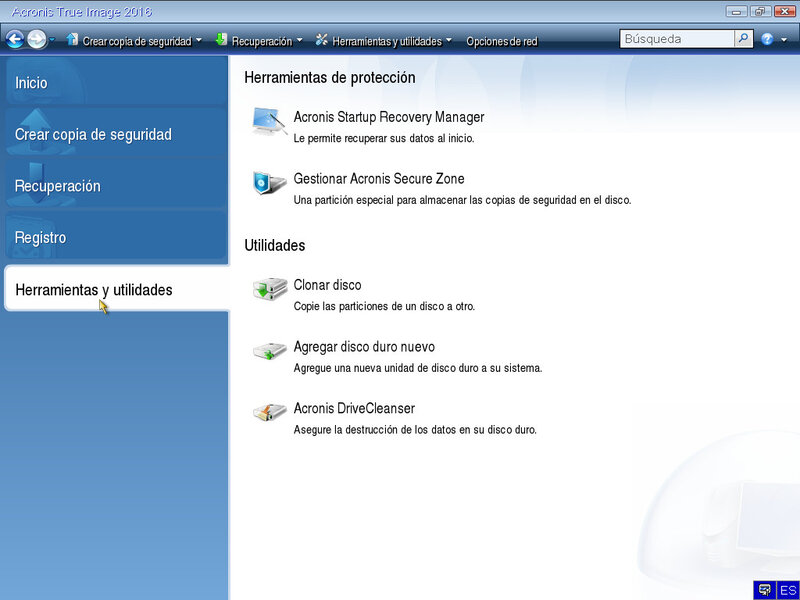Expand the navigation history dropdown arrow

pyautogui.click(x=52, y=39)
